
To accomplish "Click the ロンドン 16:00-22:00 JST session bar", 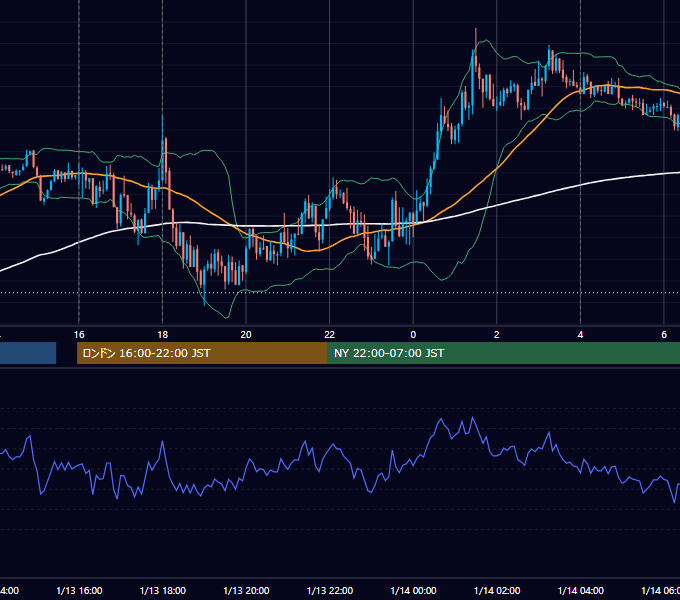I will [x=202, y=353].
